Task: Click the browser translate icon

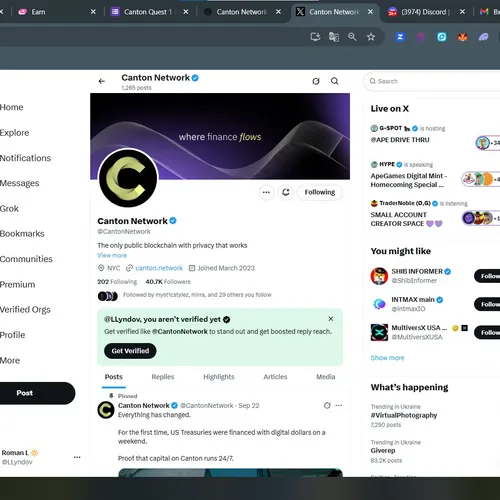Action: click(x=334, y=37)
